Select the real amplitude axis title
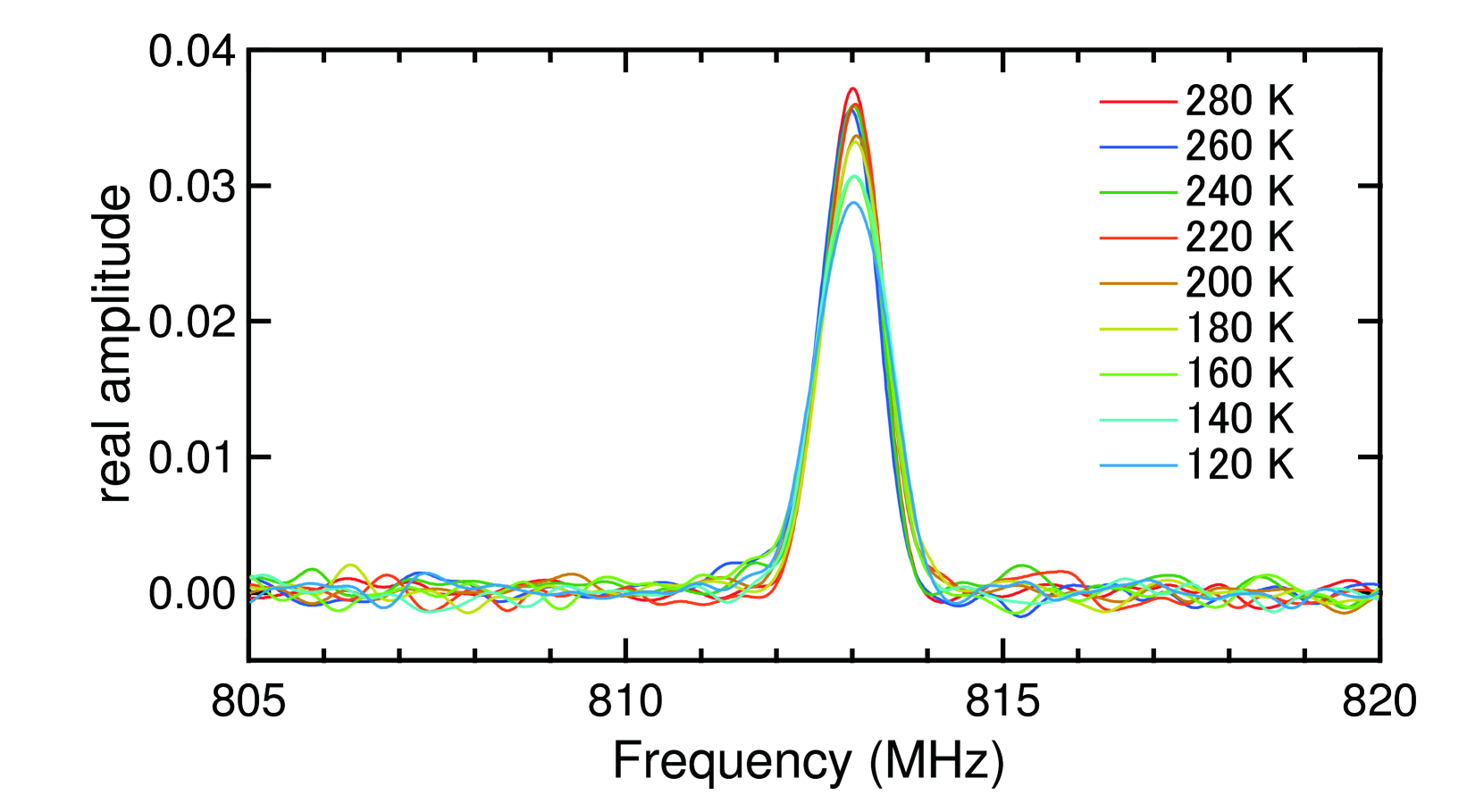This screenshot has width=1484, height=812. [x=115, y=344]
